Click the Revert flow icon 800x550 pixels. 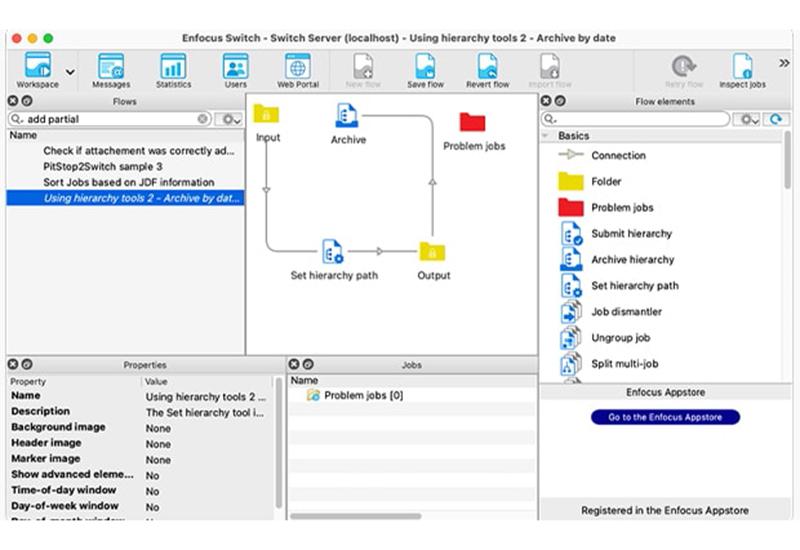487,68
